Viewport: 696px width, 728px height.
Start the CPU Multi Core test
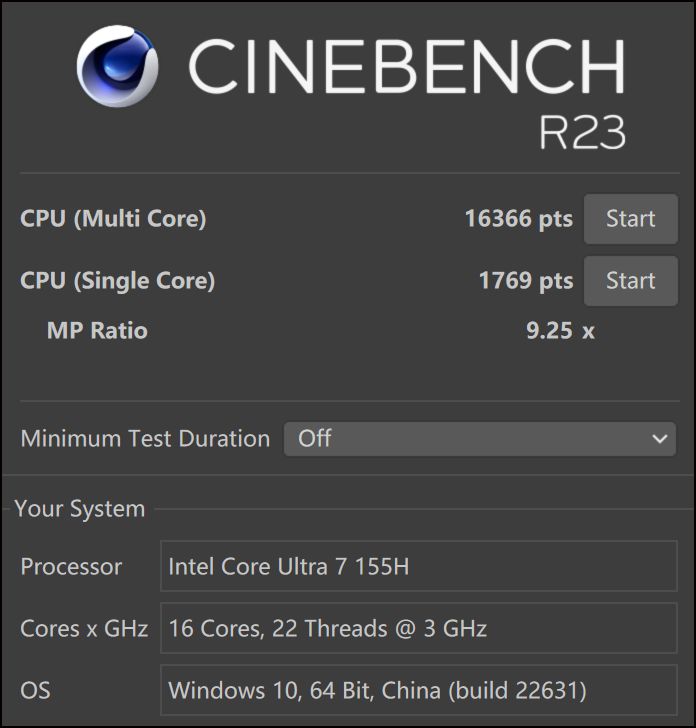(x=630, y=219)
